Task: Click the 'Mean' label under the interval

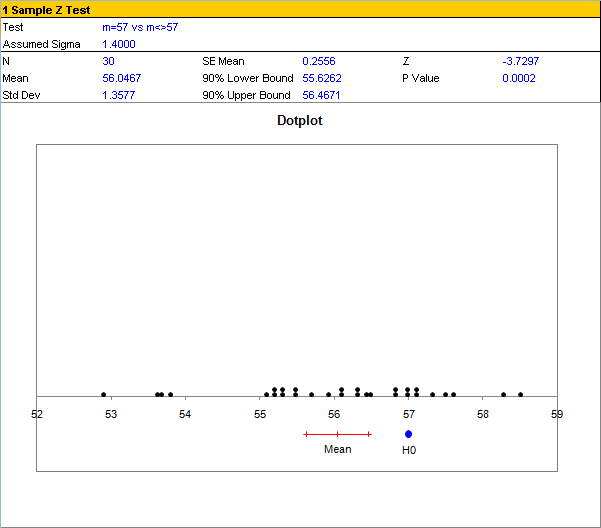Action: pyautogui.click(x=337, y=449)
